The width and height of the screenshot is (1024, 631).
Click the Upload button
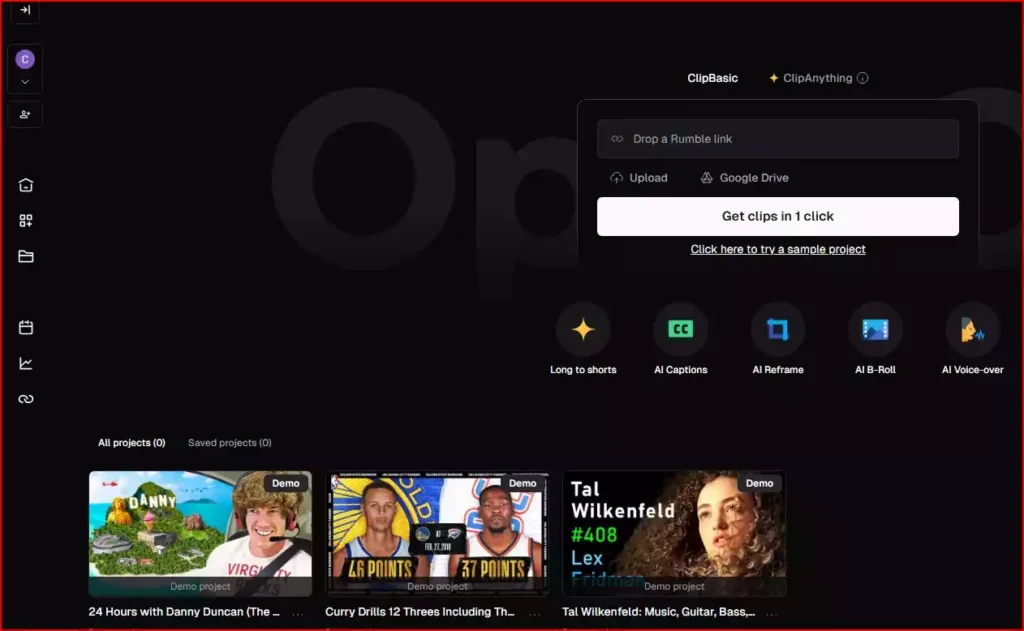point(639,178)
